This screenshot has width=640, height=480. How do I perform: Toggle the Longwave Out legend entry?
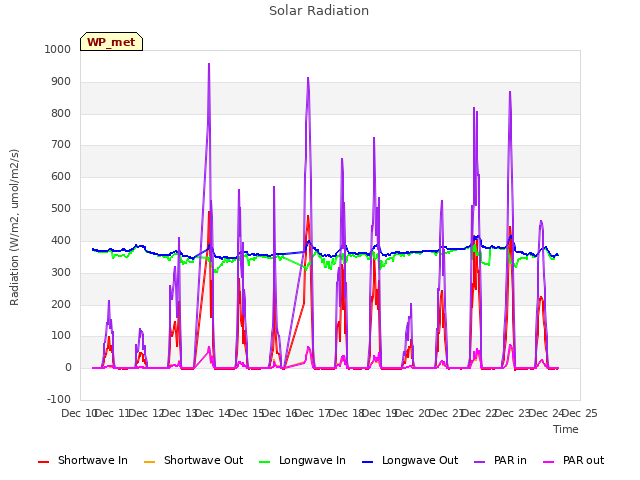click(410, 460)
